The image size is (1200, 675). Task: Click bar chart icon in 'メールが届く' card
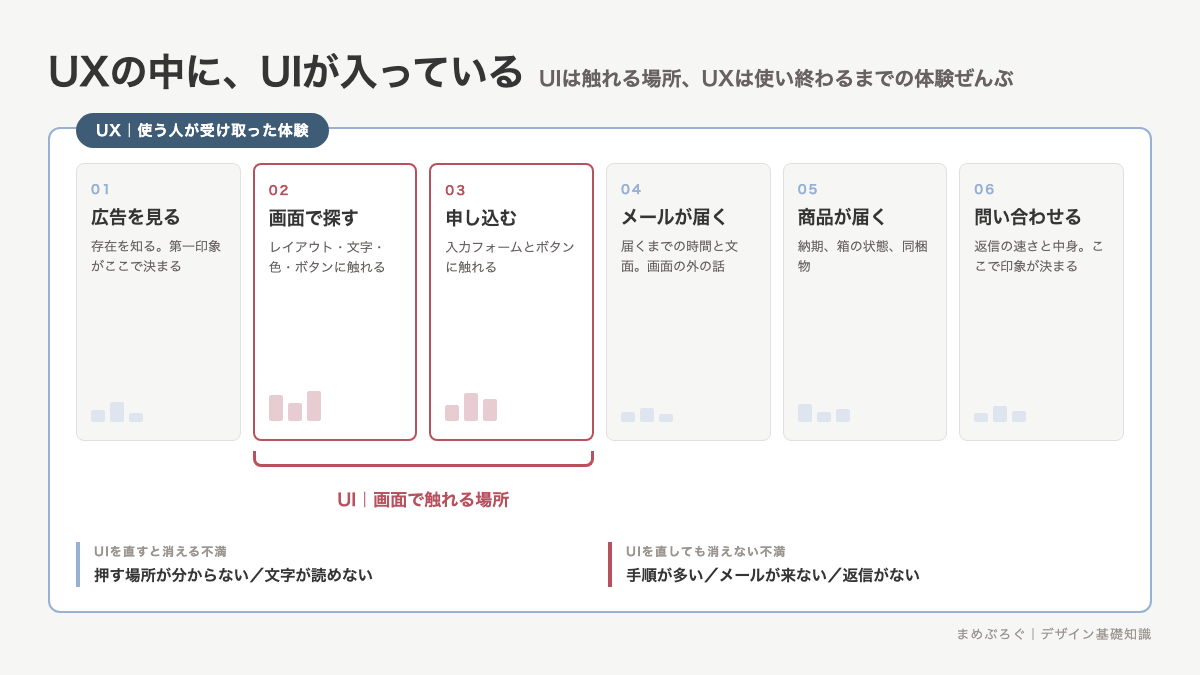click(x=647, y=415)
